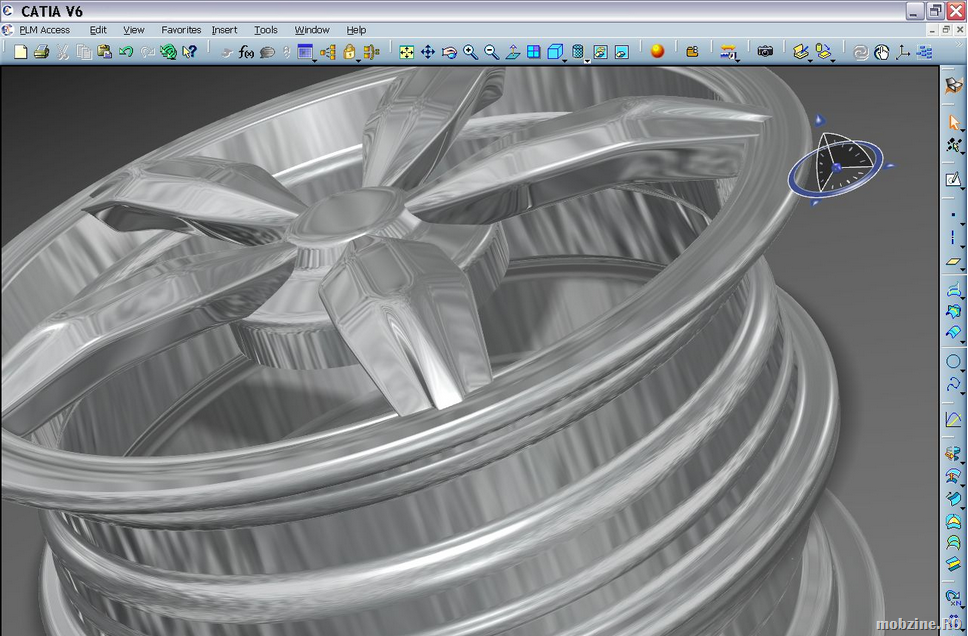Screen dimensions: 968x636
Task: Apply material with the orange sphere icon
Action: 657,51
